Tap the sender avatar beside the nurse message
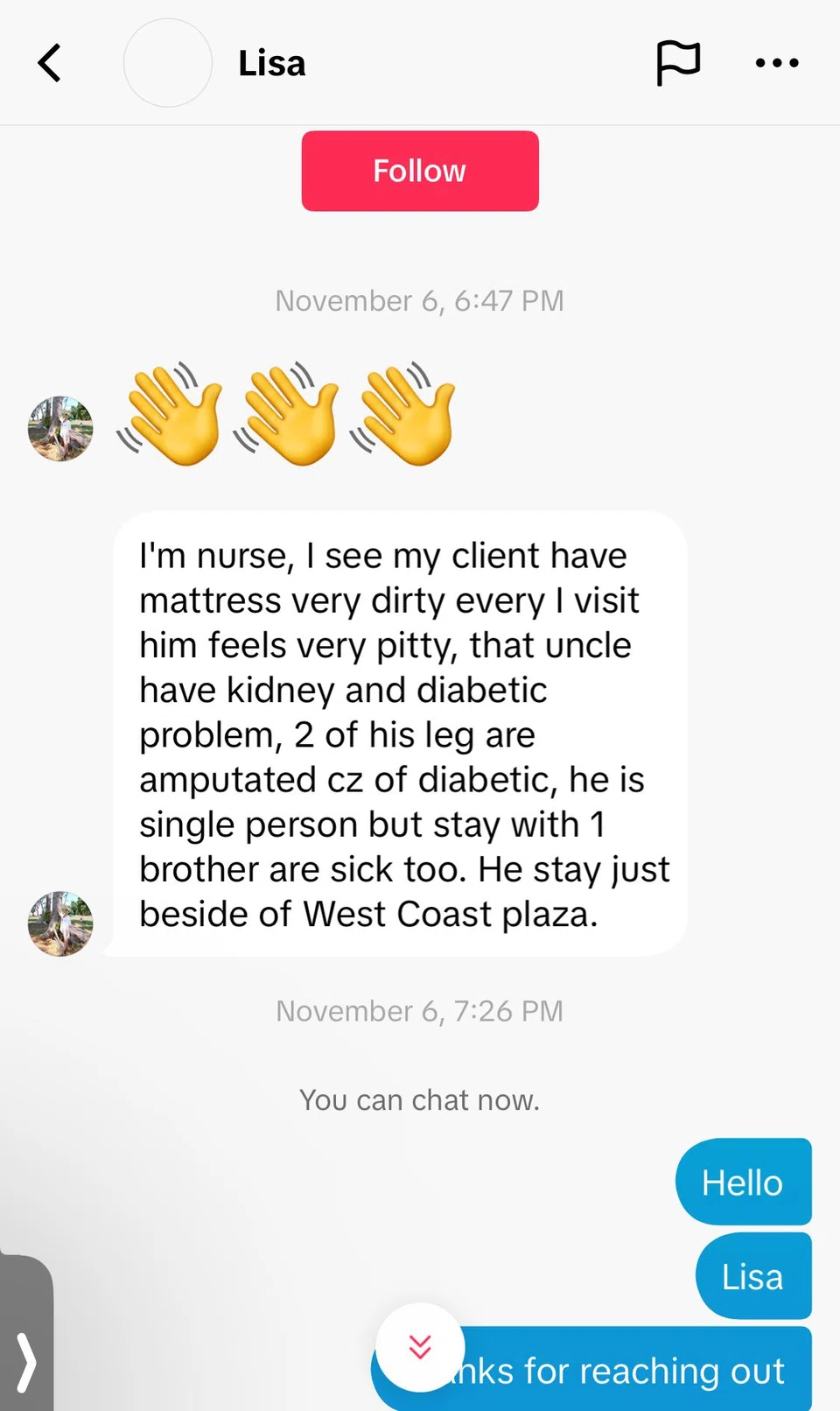This screenshot has height=1411, width=840. pyautogui.click(x=60, y=923)
